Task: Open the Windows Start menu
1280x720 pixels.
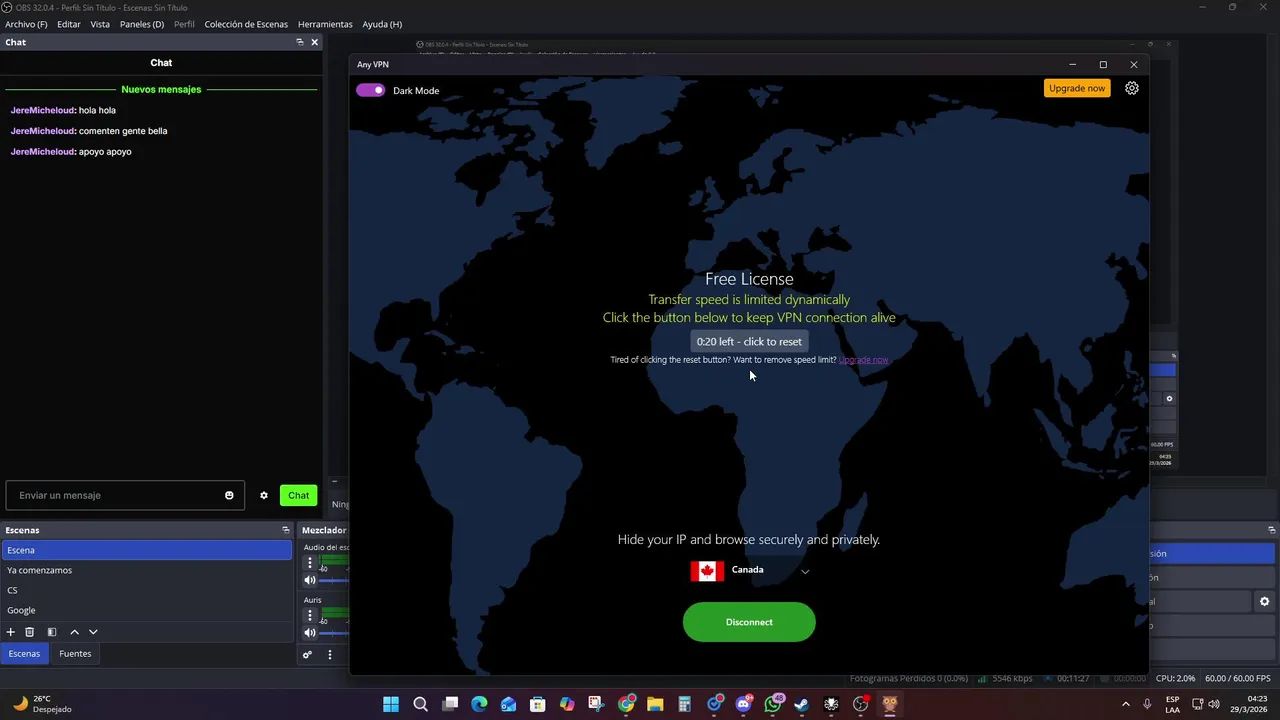Action: [391, 704]
